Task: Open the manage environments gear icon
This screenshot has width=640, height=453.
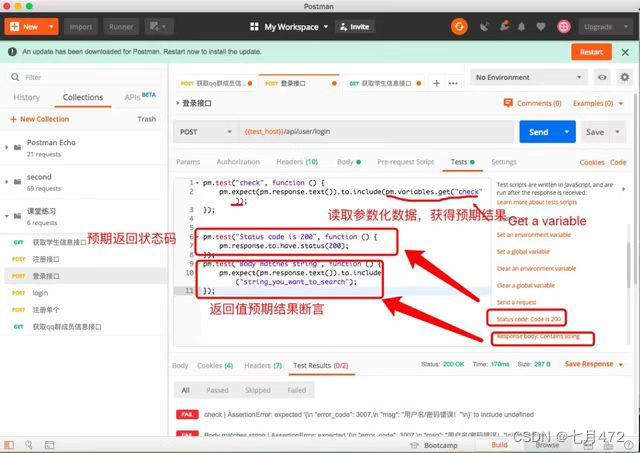Action: click(x=624, y=77)
